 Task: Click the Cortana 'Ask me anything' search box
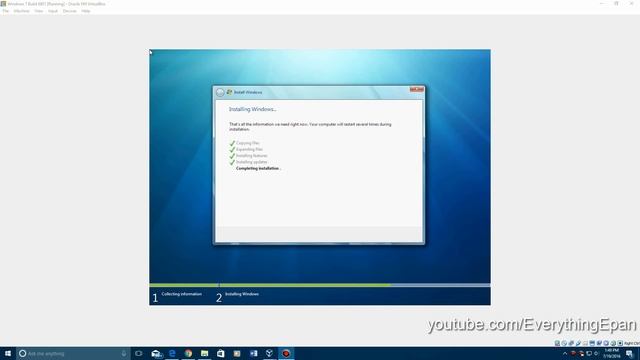[x=73, y=353]
